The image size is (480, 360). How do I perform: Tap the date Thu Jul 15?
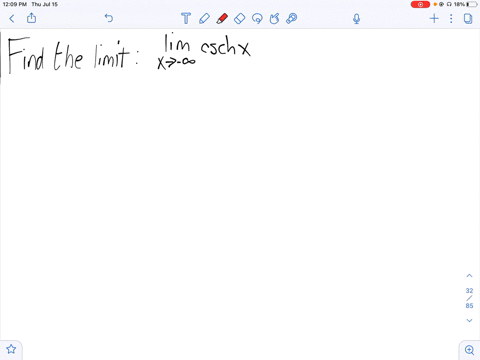(x=45, y=4)
